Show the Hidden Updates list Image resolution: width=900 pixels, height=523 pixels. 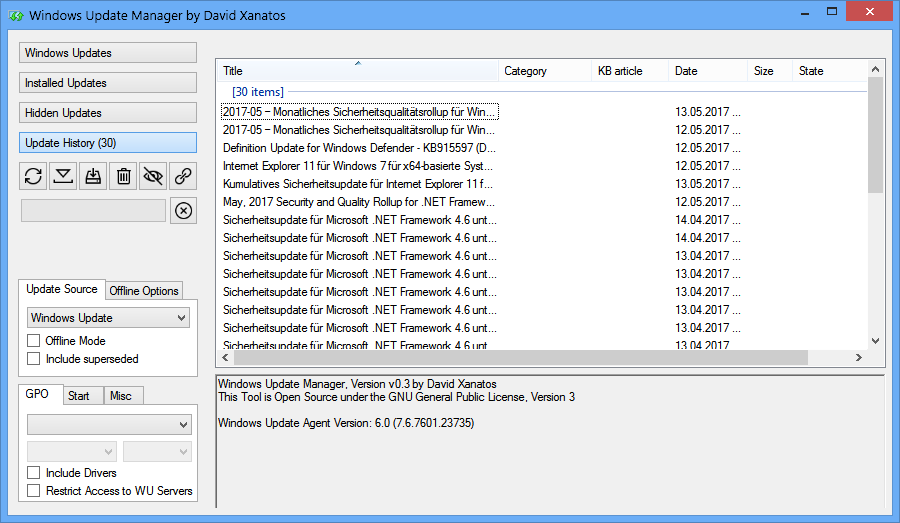point(108,113)
